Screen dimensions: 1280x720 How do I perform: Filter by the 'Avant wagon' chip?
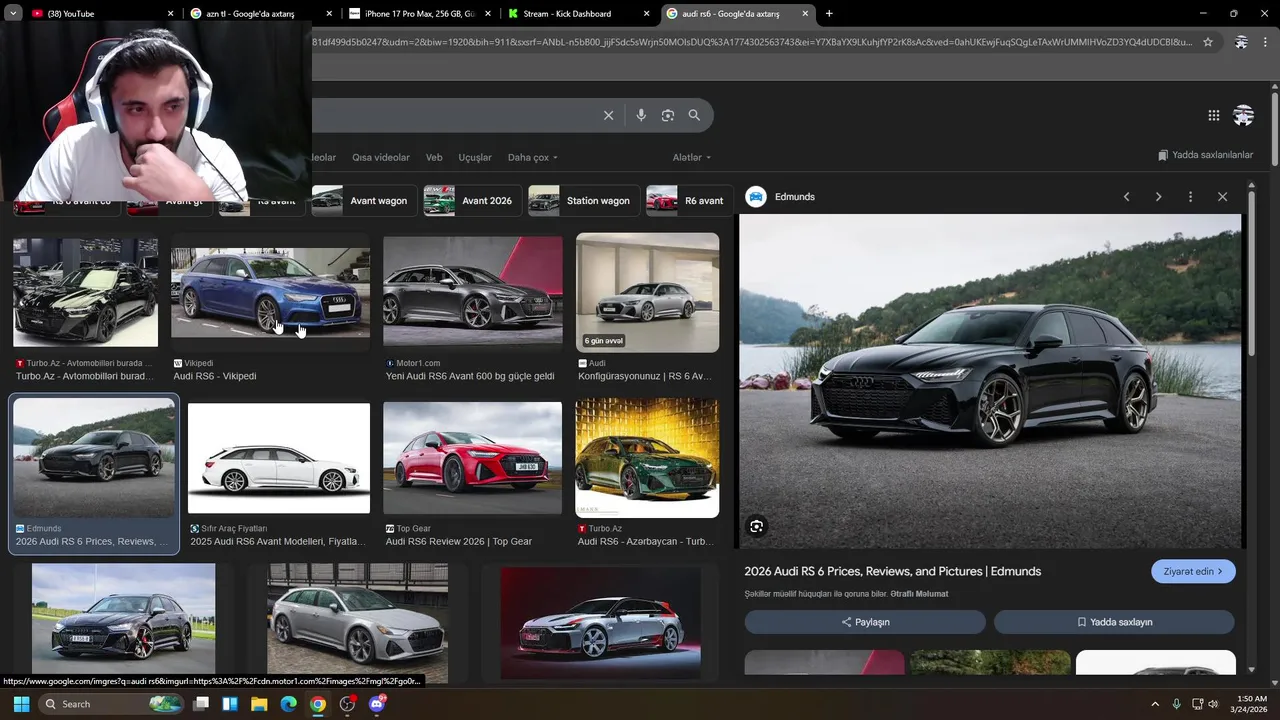tap(364, 201)
